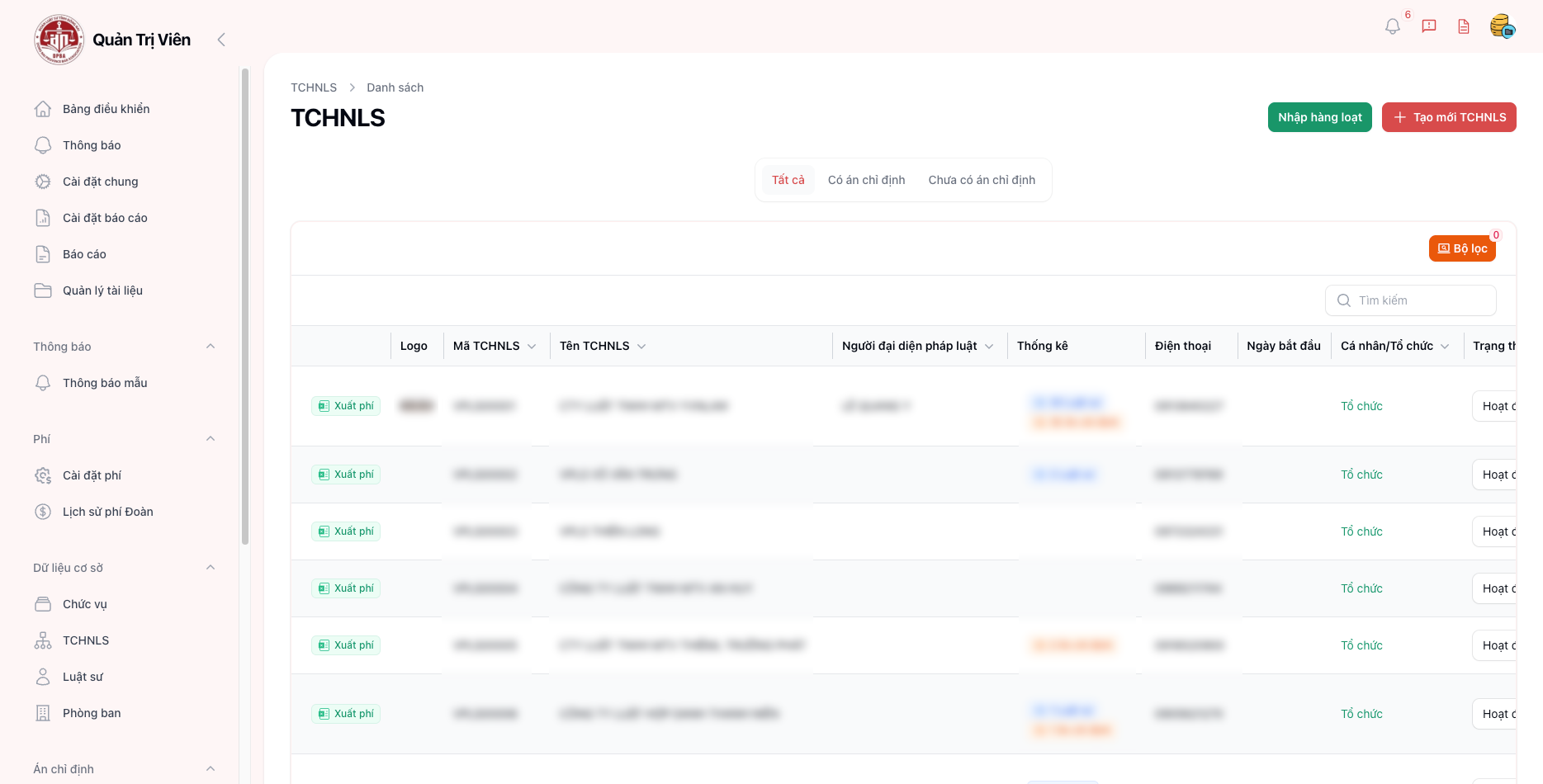The width and height of the screenshot is (1543, 784).
Task: Open the Luật sư sidebar item
Action: click(x=83, y=677)
